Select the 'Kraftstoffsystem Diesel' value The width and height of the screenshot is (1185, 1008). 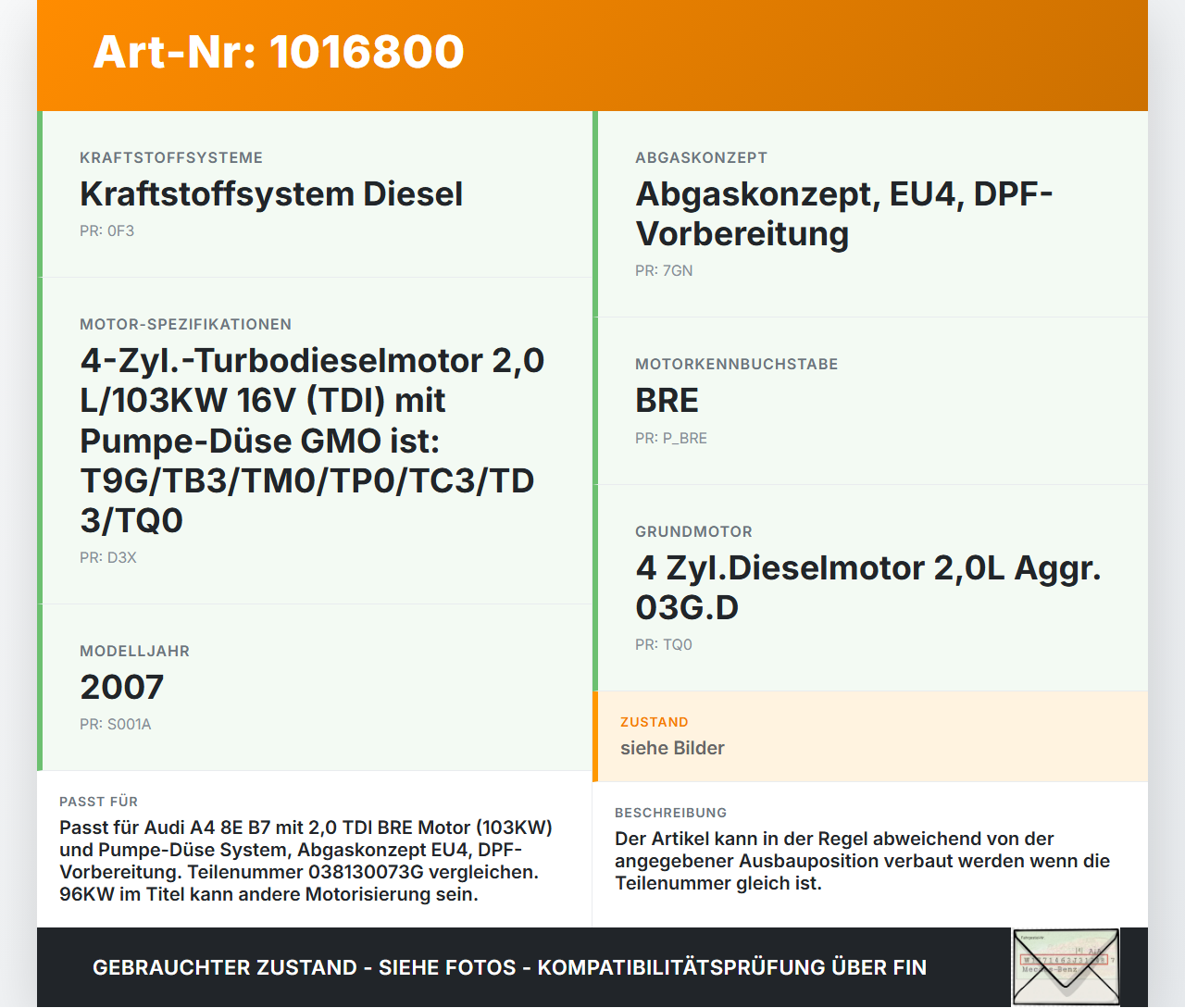click(271, 194)
